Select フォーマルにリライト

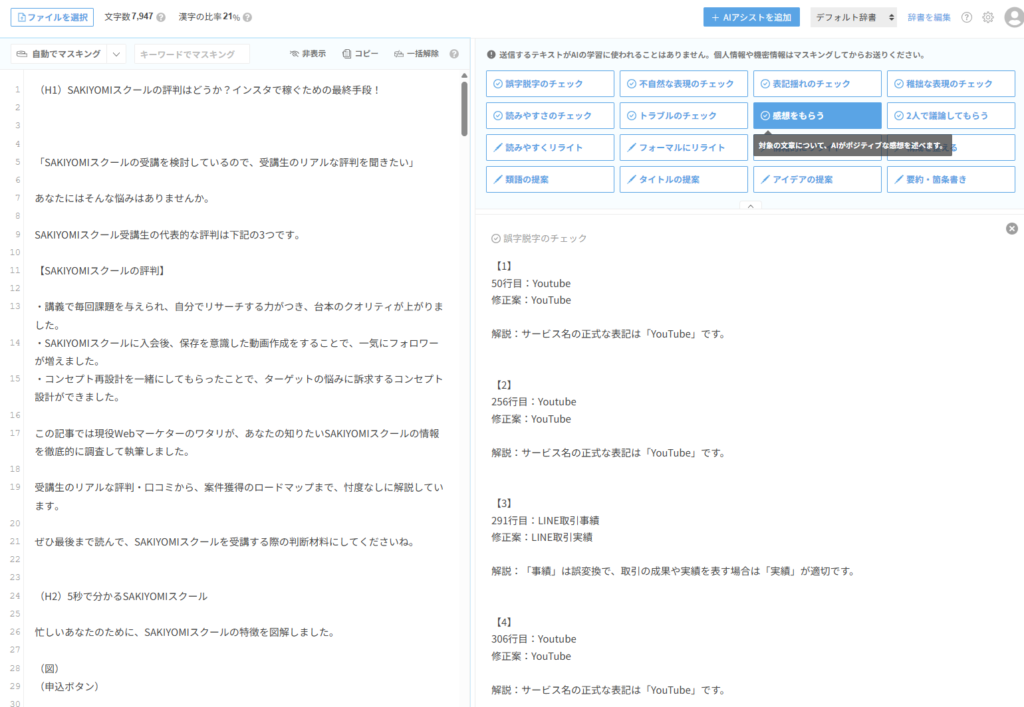pyautogui.click(x=683, y=148)
